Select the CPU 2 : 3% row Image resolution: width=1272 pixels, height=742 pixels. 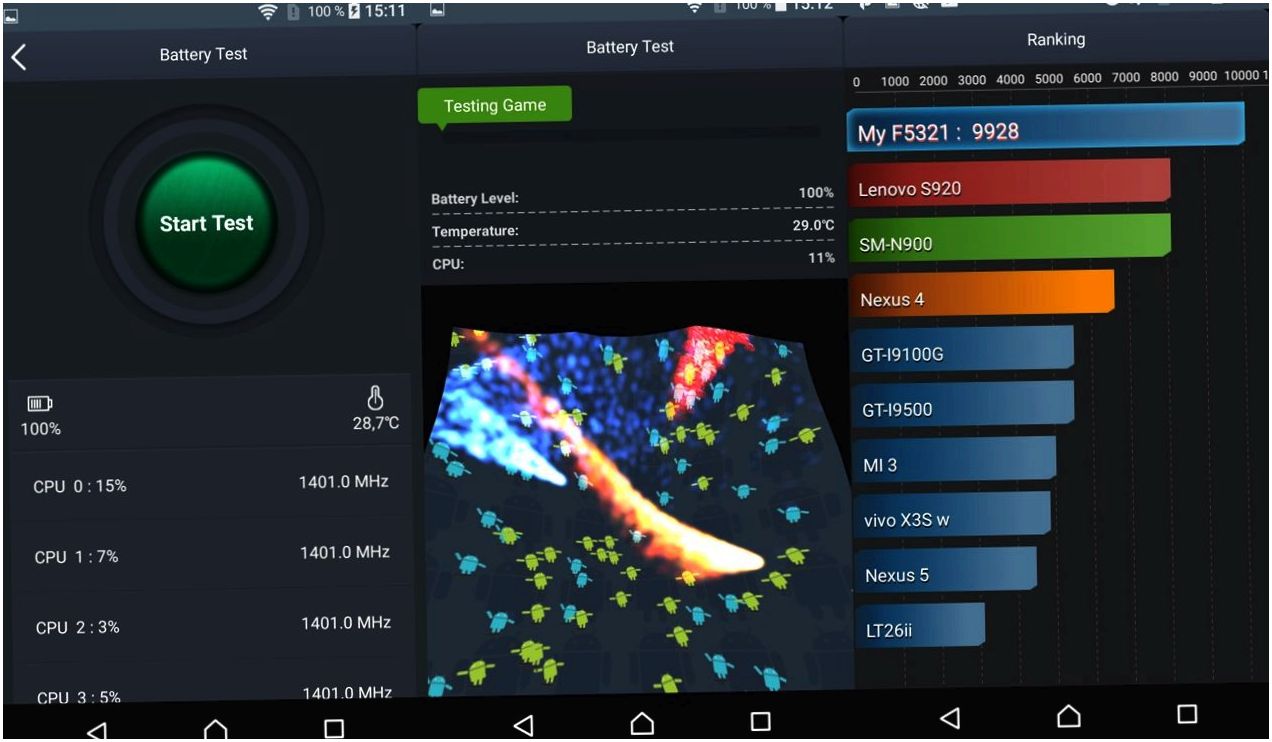coord(210,626)
